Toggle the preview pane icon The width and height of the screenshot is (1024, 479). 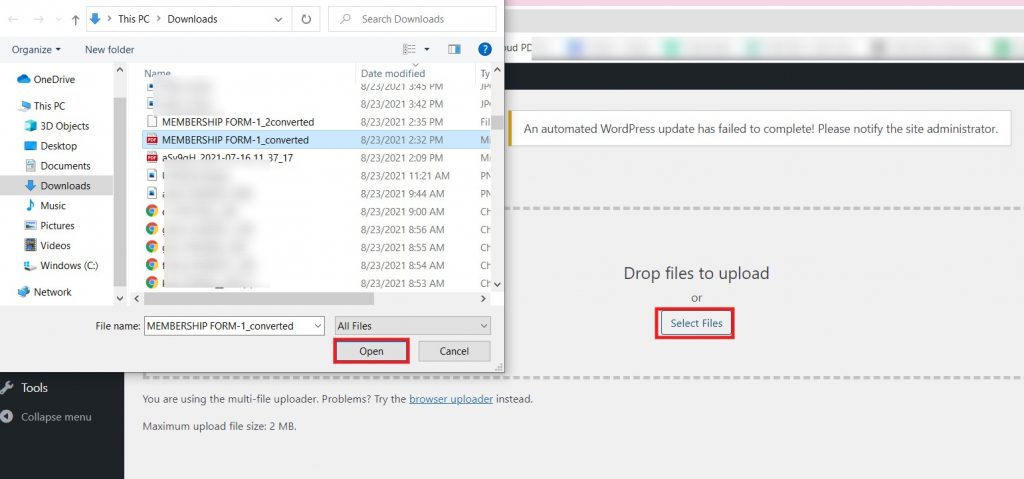point(455,49)
